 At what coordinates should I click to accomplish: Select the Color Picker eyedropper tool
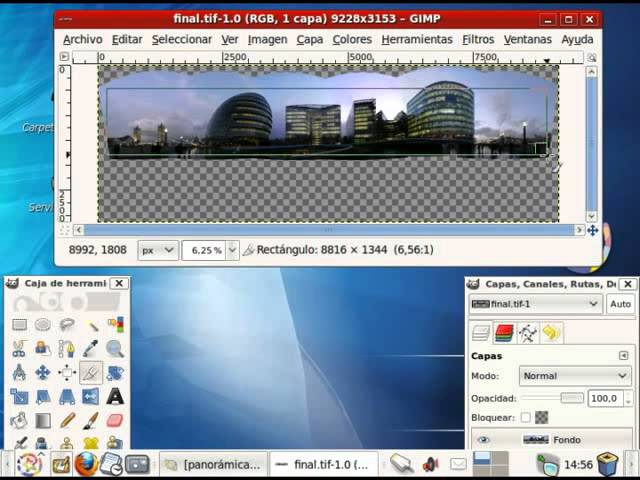click(x=91, y=349)
